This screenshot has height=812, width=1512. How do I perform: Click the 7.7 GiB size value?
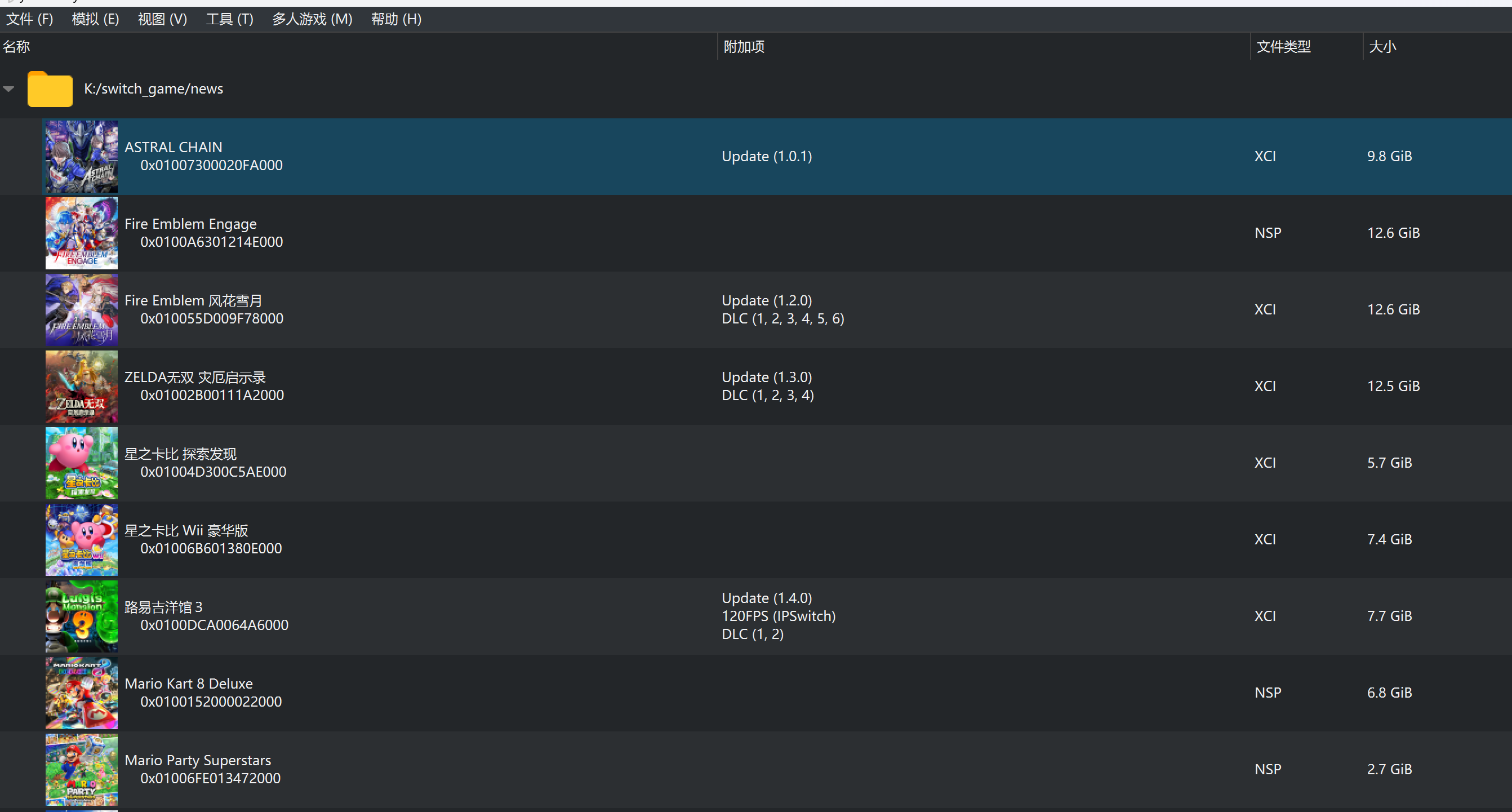pos(1389,616)
